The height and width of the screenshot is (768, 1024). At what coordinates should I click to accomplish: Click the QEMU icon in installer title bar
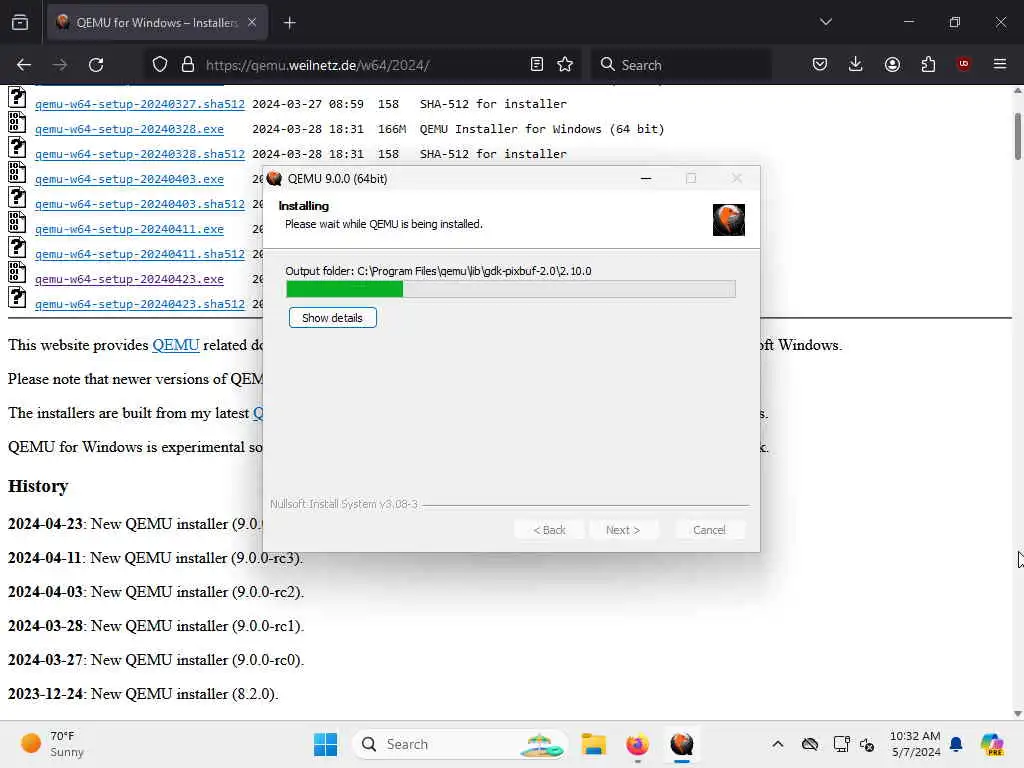pos(274,178)
